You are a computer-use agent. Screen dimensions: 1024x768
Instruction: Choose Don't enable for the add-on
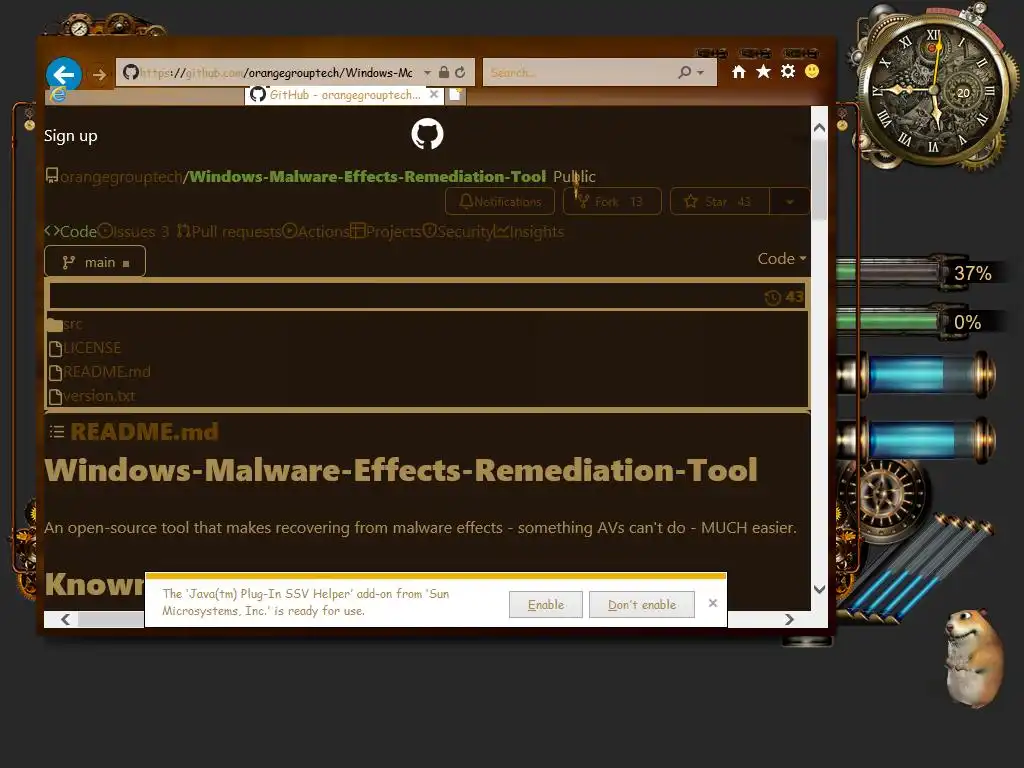click(641, 605)
